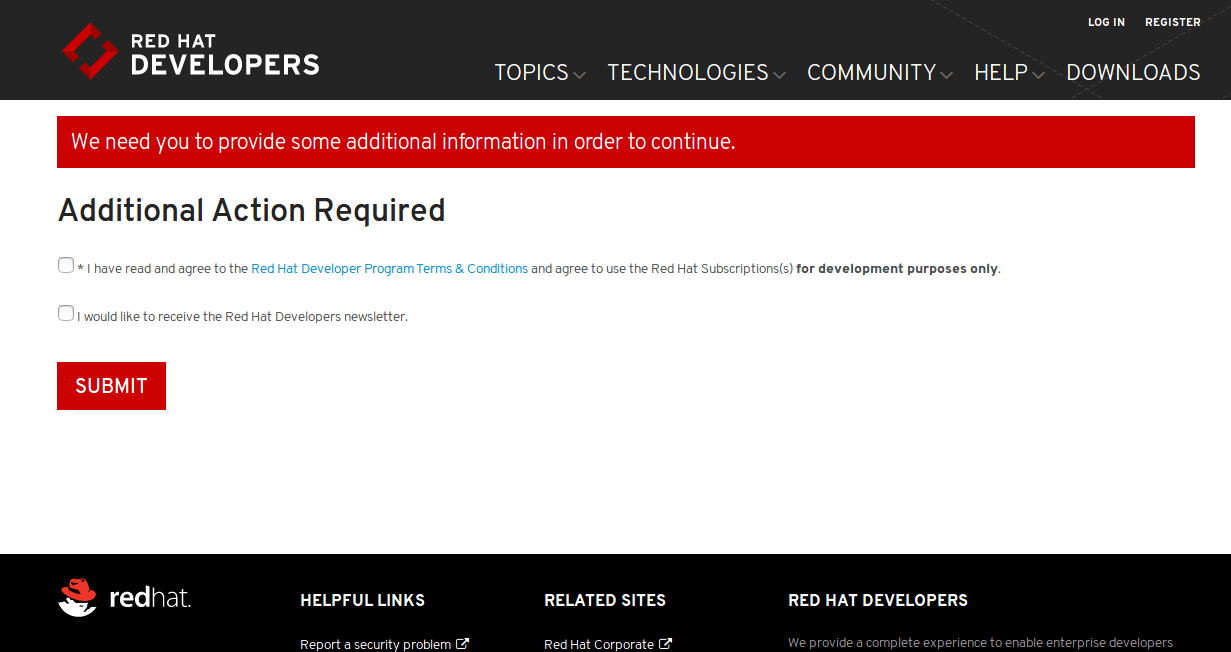The width and height of the screenshot is (1231, 652).
Task: Expand the Help menu chevron
Action: pos(1038,74)
